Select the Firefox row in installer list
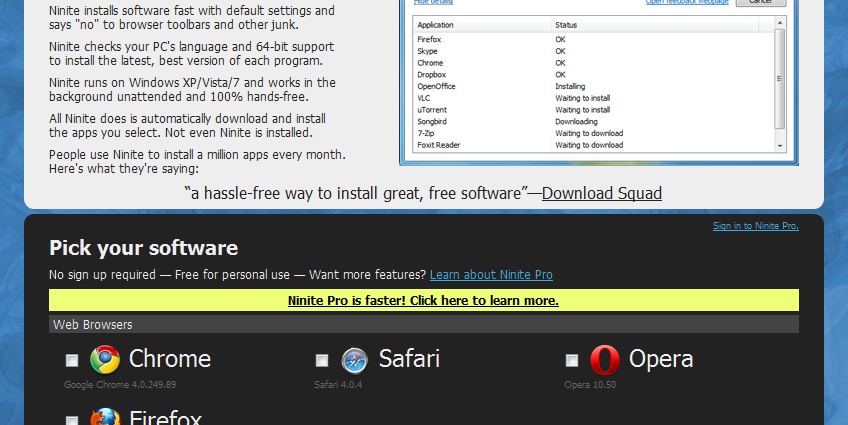 pos(593,39)
